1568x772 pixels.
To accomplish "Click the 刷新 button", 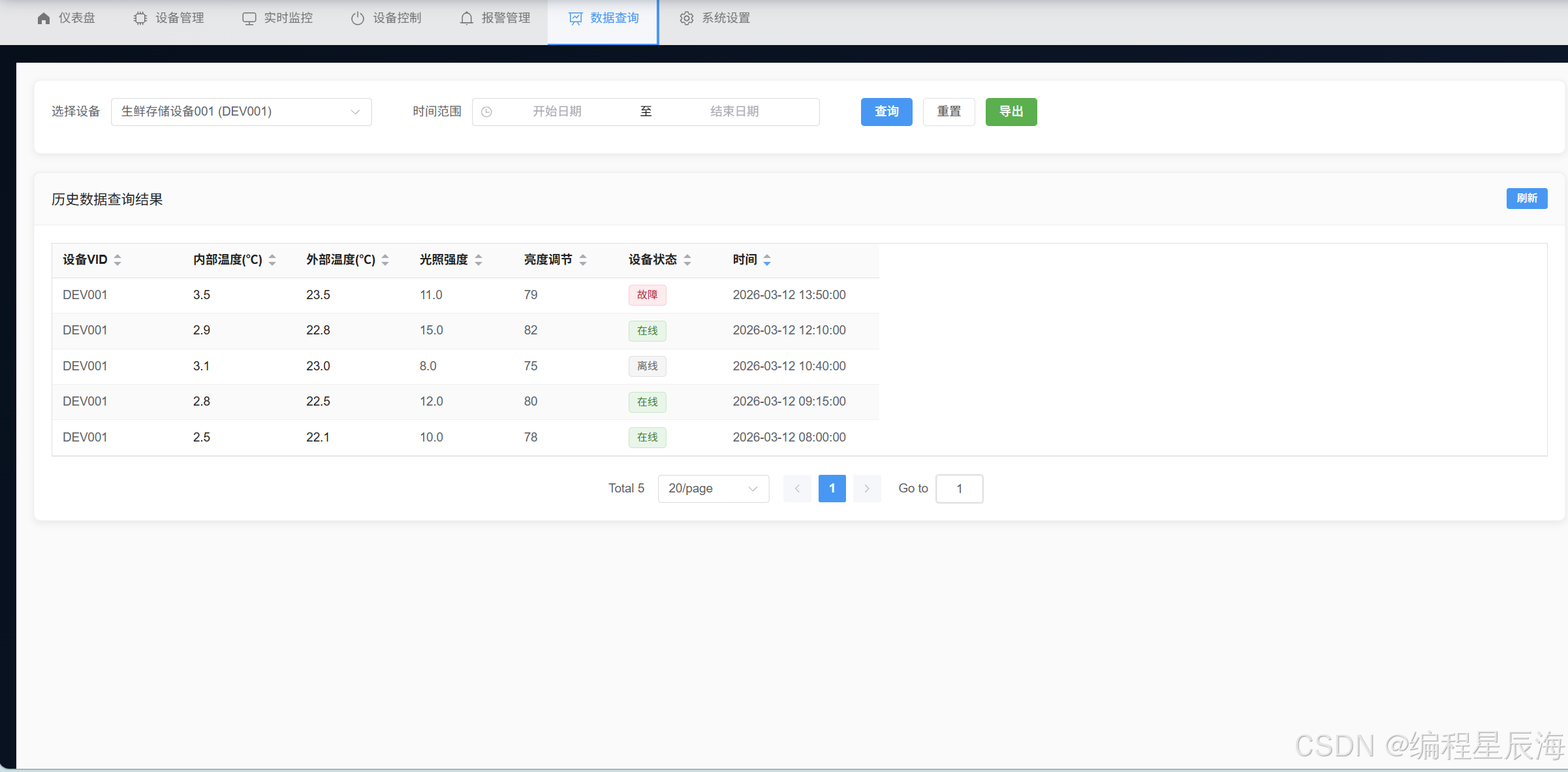I will 1526,198.
